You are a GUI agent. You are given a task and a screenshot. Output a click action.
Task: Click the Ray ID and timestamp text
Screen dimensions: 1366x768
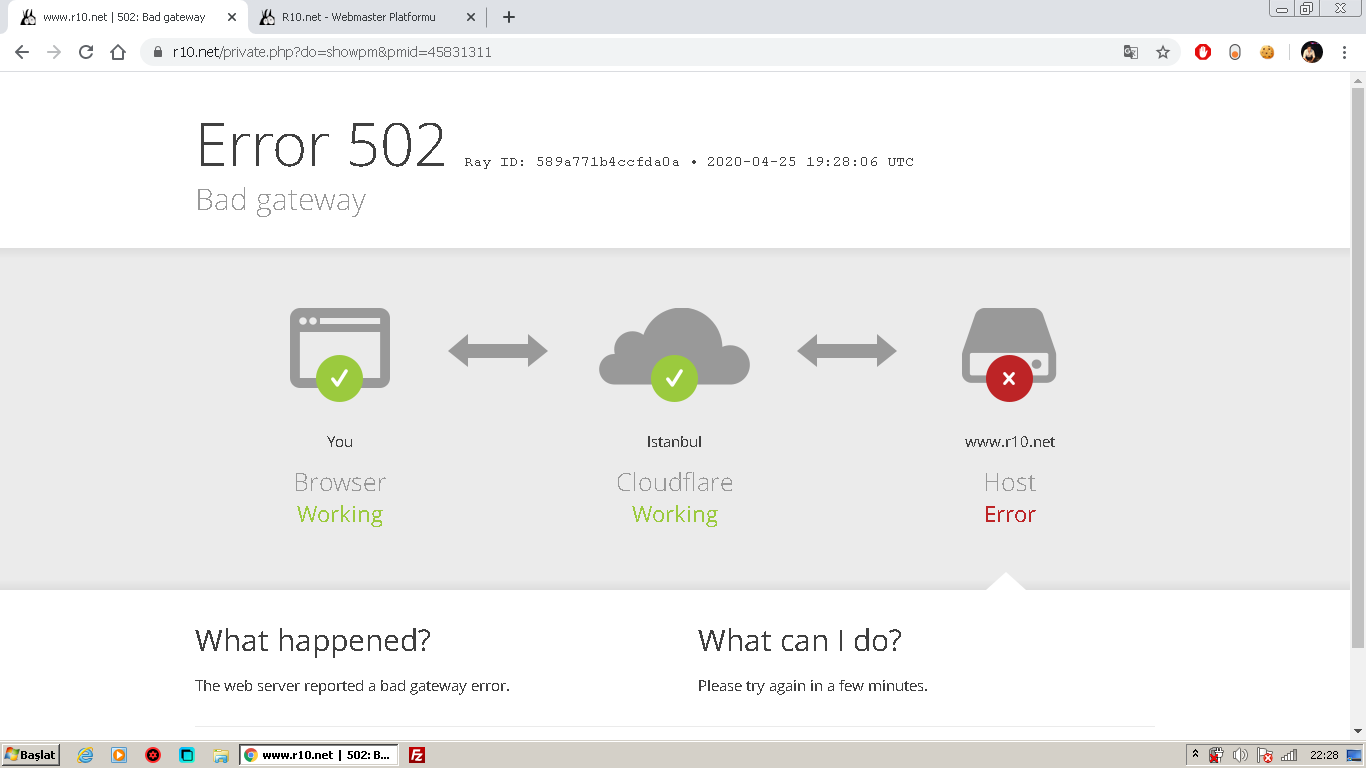(689, 162)
